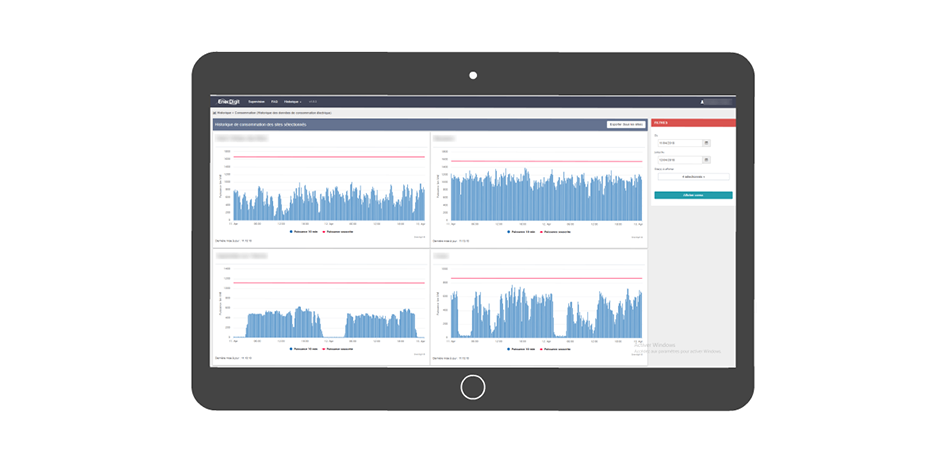Open the sites selection dropdown in filters

692,177
